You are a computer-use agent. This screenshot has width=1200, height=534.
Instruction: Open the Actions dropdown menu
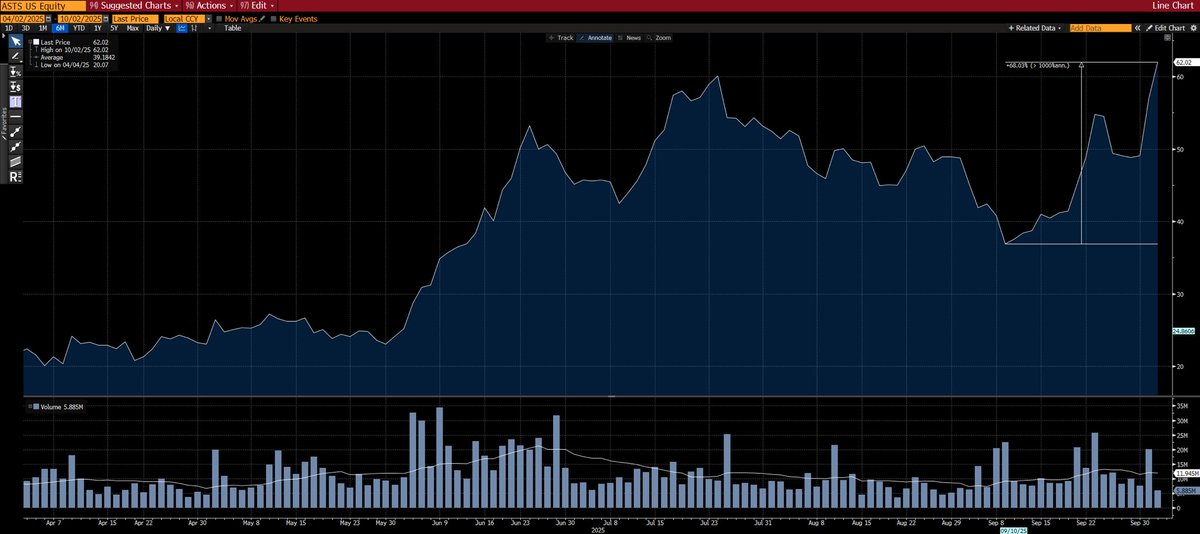(x=208, y=6)
